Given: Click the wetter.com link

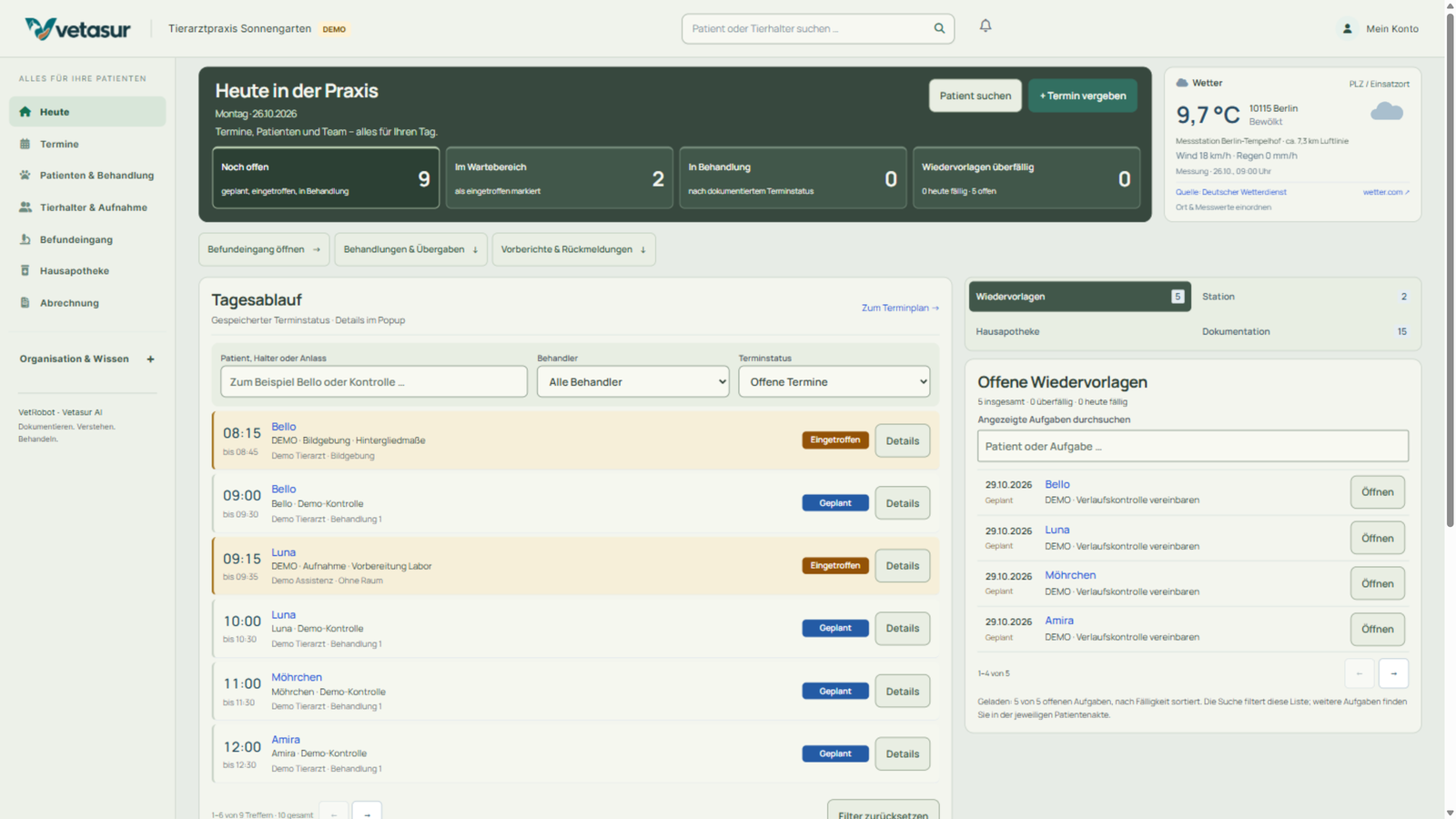Looking at the screenshot, I should tap(1386, 192).
